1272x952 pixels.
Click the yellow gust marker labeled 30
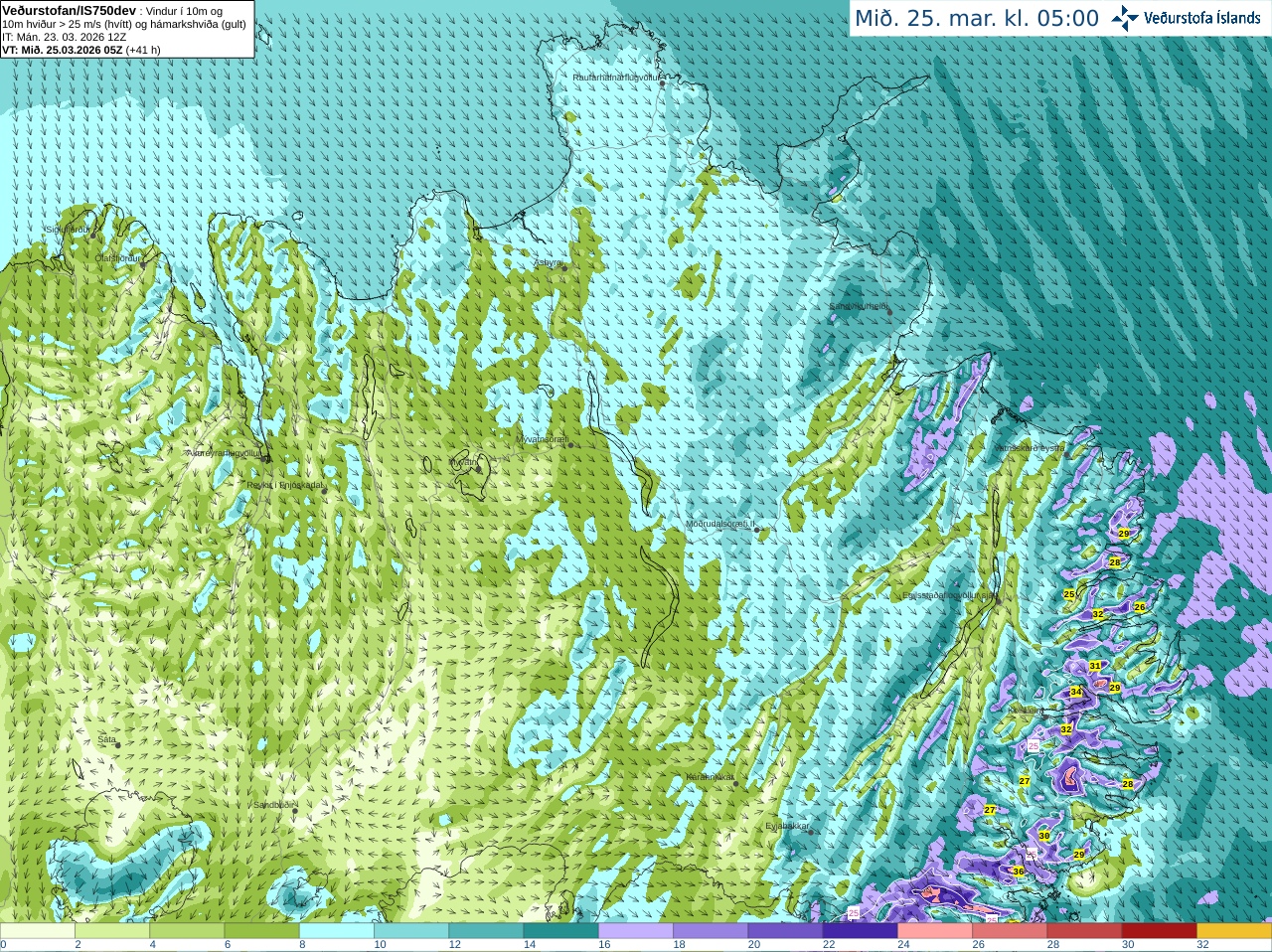point(1043,836)
